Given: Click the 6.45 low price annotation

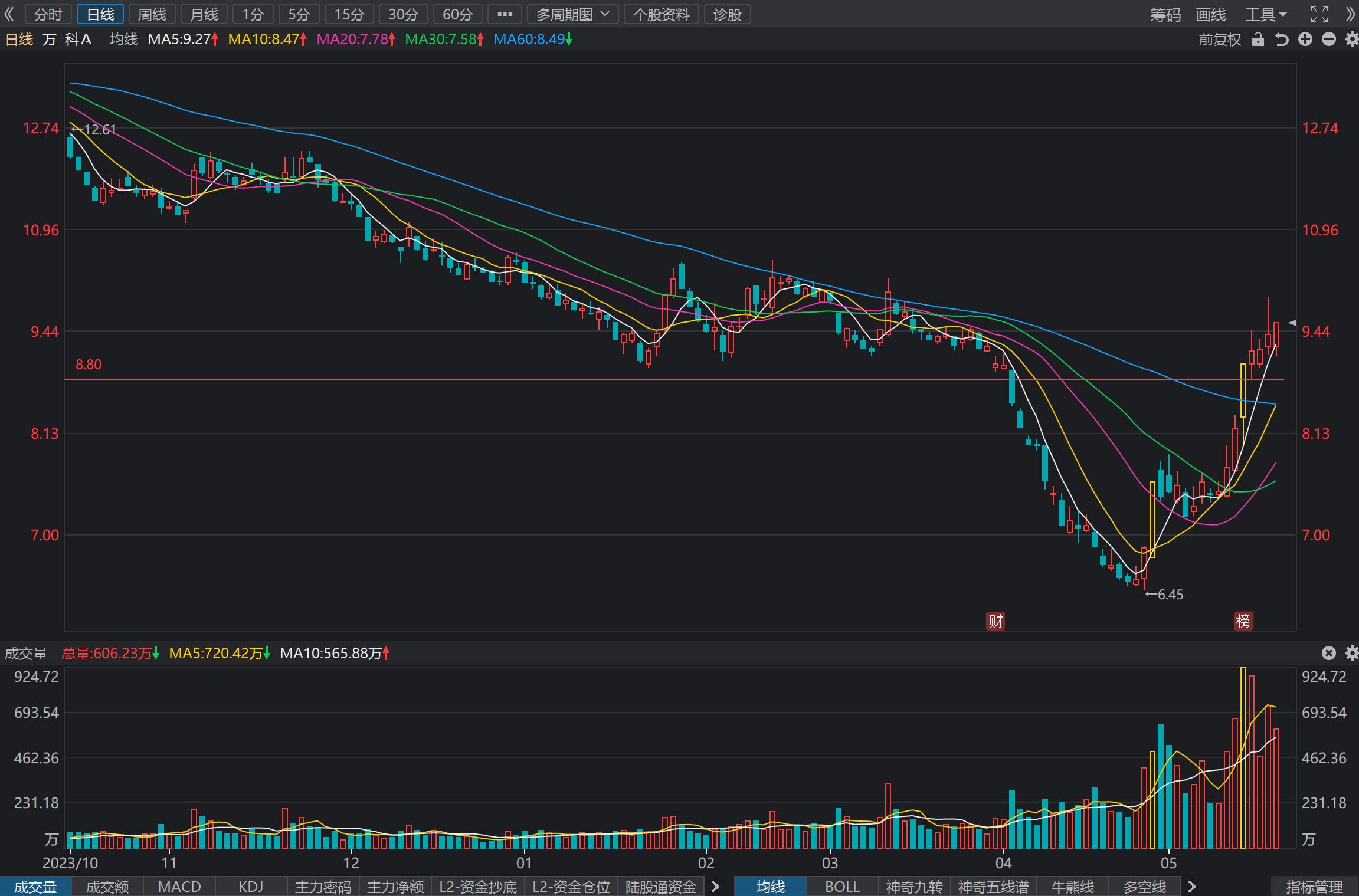Looking at the screenshot, I should pyautogui.click(x=1164, y=595).
